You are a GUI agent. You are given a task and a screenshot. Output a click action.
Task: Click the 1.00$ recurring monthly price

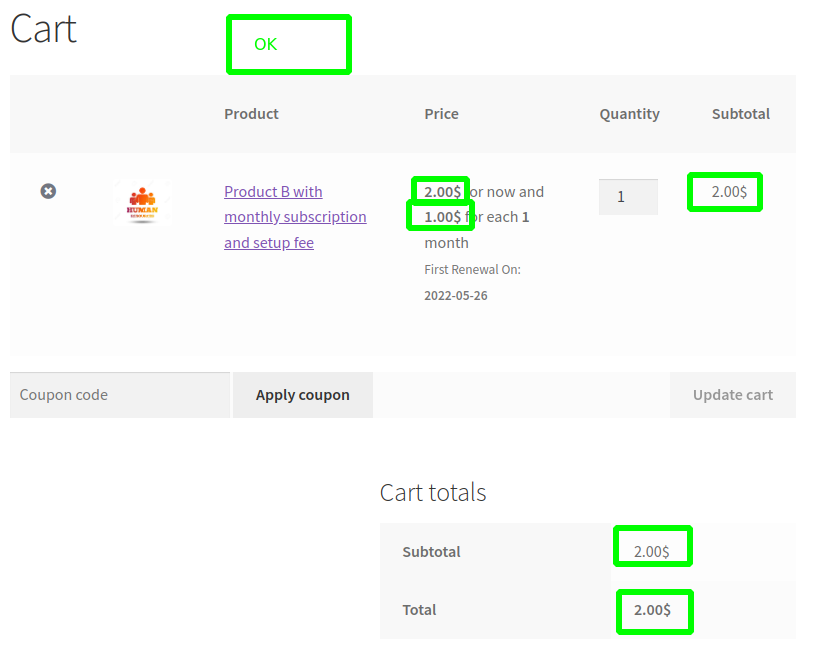442,216
